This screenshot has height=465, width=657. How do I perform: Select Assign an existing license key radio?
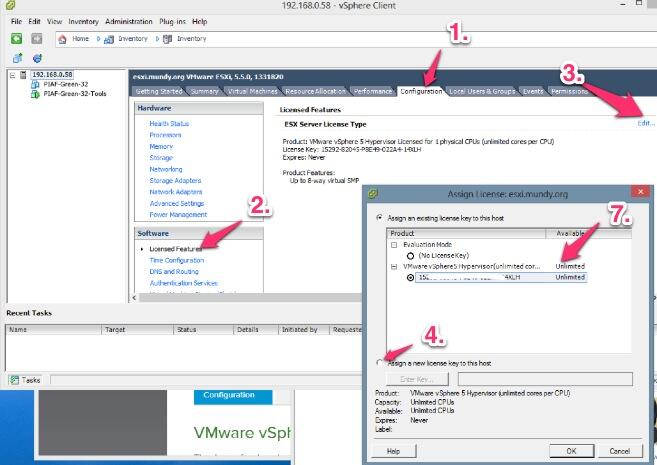[x=380, y=218]
